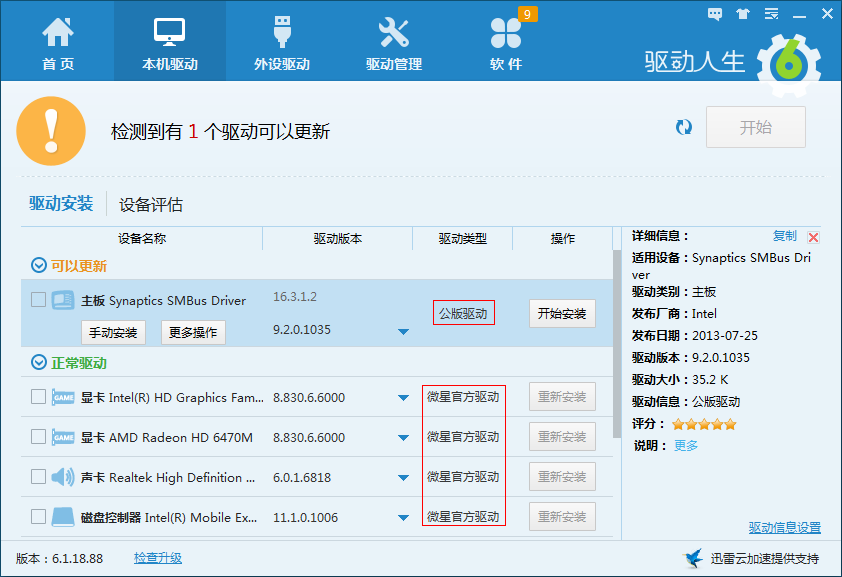
Task: Open the 9.2.0.1035 version dropdown
Action: click(x=403, y=330)
